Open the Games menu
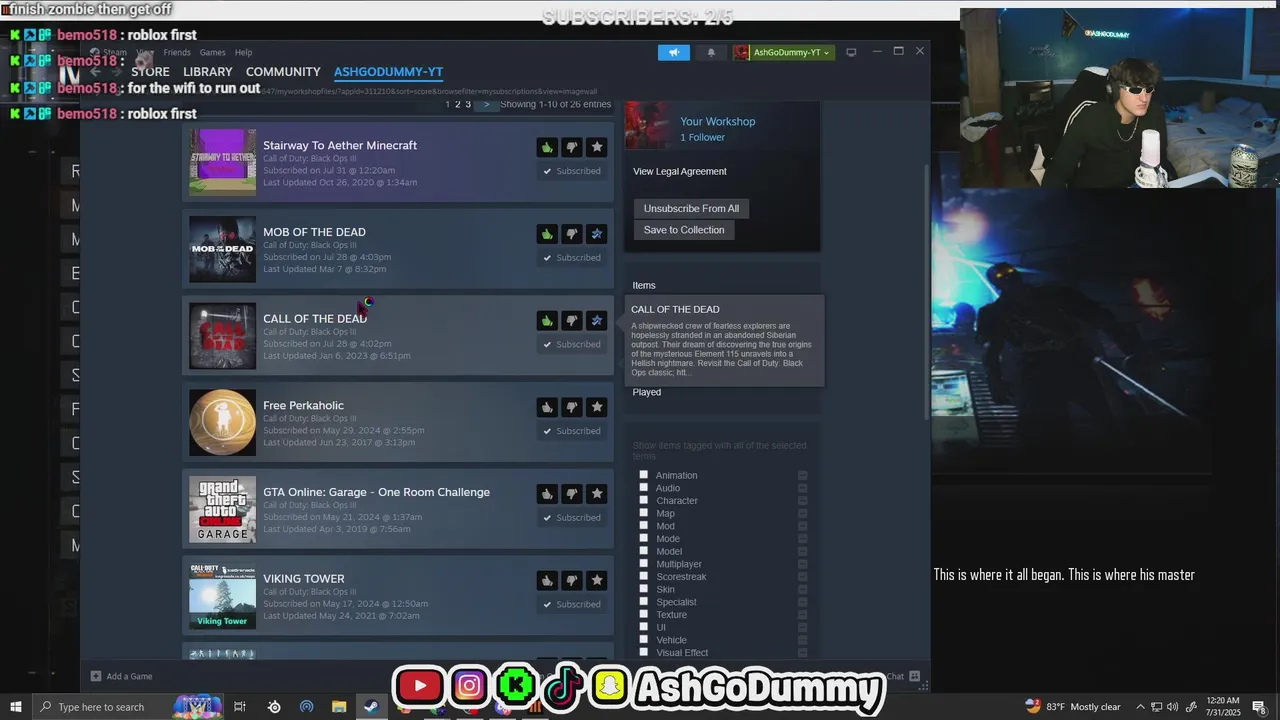 tap(212, 52)
